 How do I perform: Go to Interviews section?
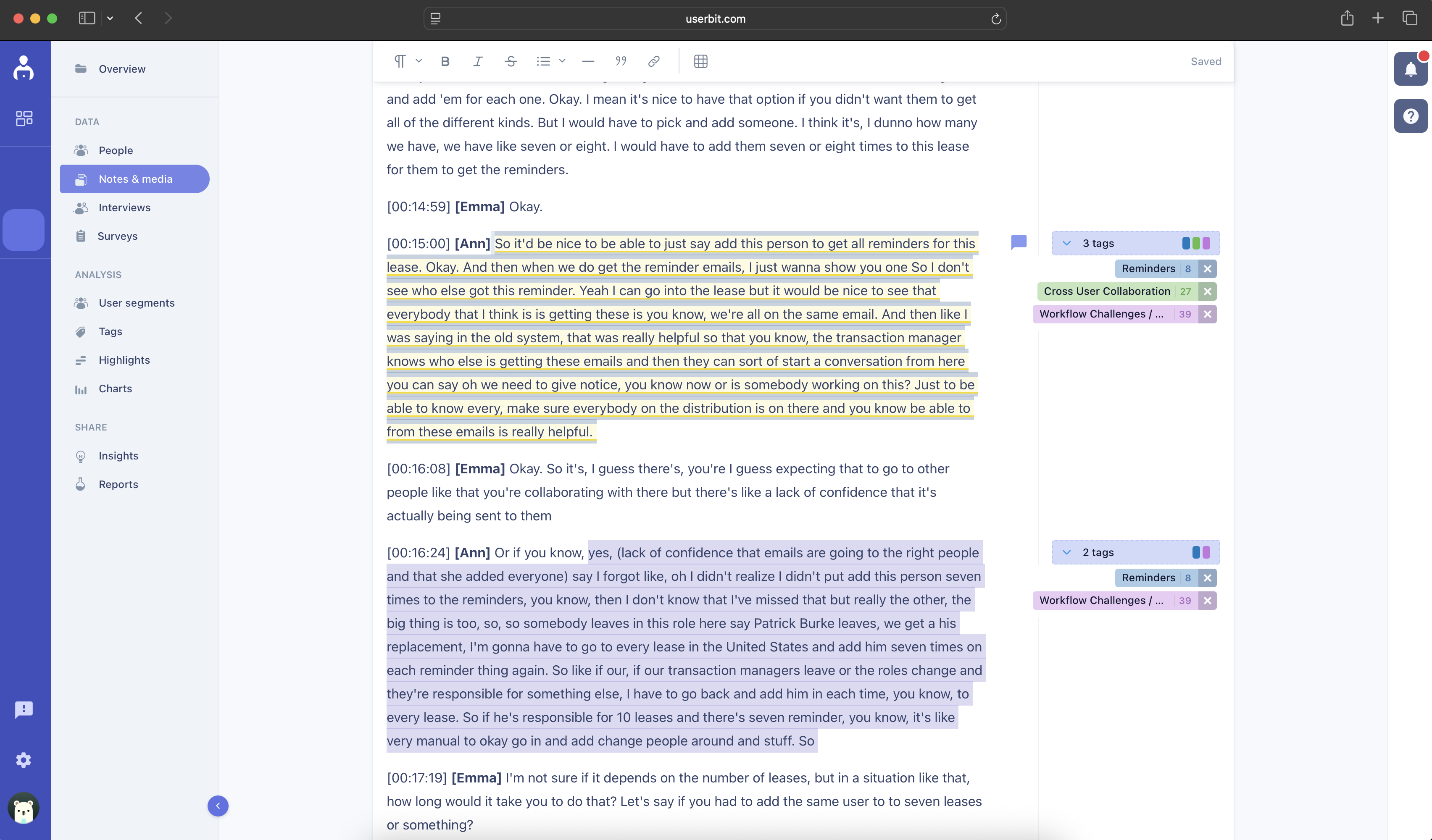[124, 207]
